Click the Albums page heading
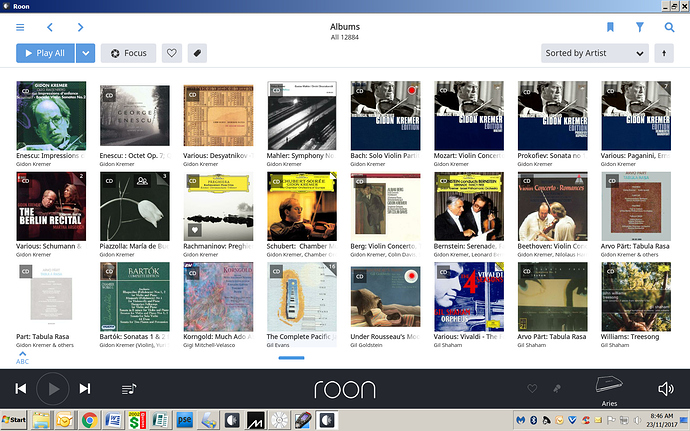690x431 pixels. click(x=345, y=27)
